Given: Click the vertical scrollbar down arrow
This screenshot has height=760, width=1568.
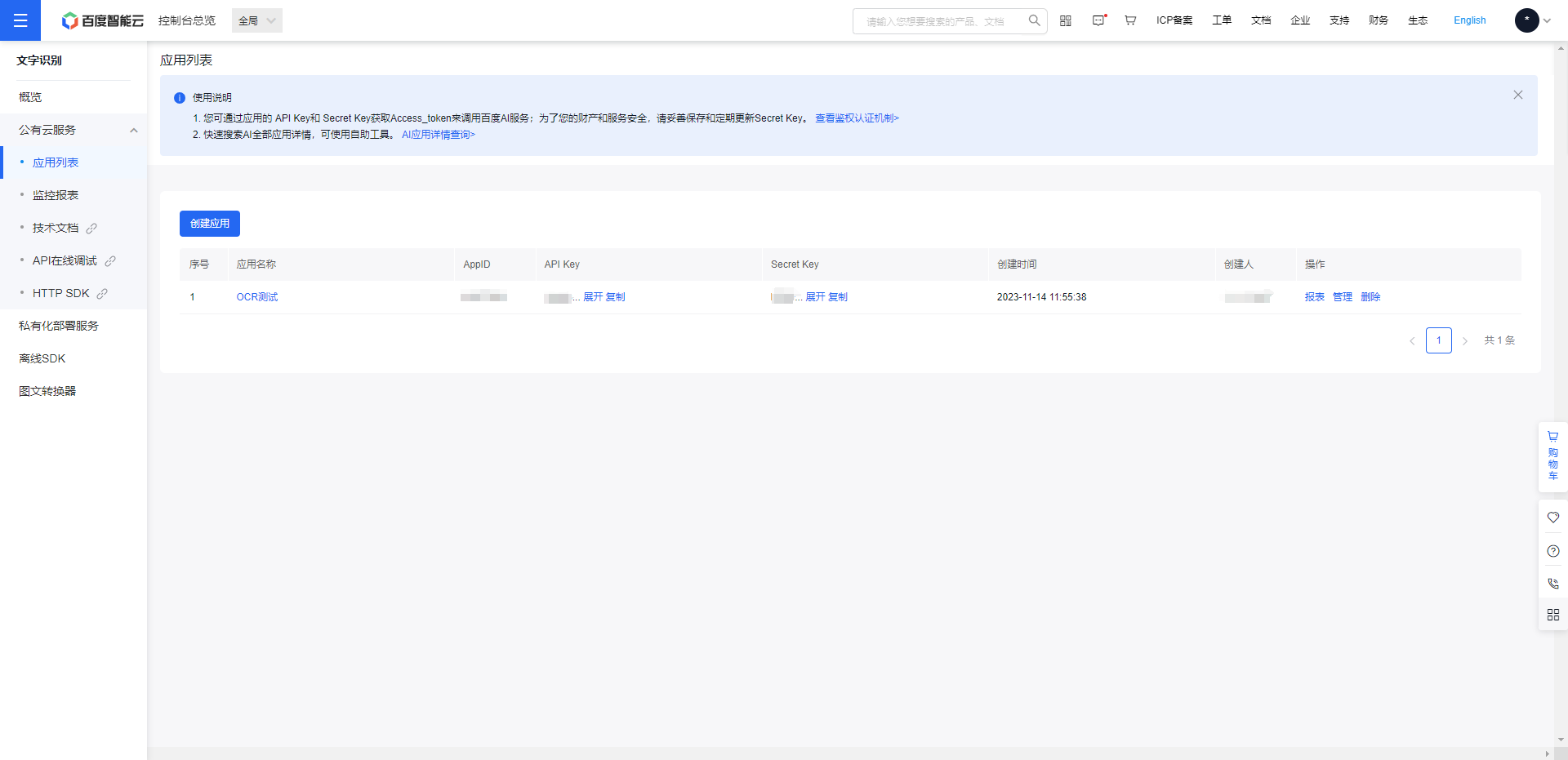Looking at the screenshot, I should coord(1561,740).
